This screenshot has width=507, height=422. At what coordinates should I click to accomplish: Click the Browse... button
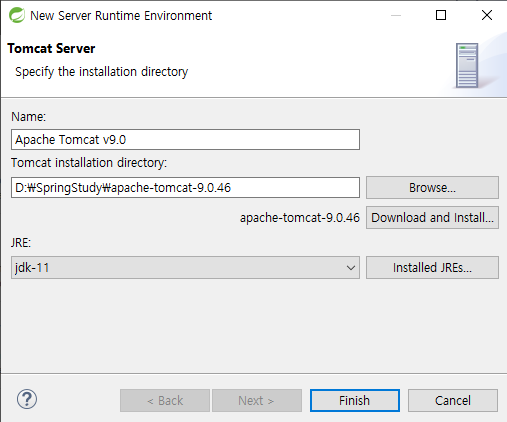pos(432,188)
